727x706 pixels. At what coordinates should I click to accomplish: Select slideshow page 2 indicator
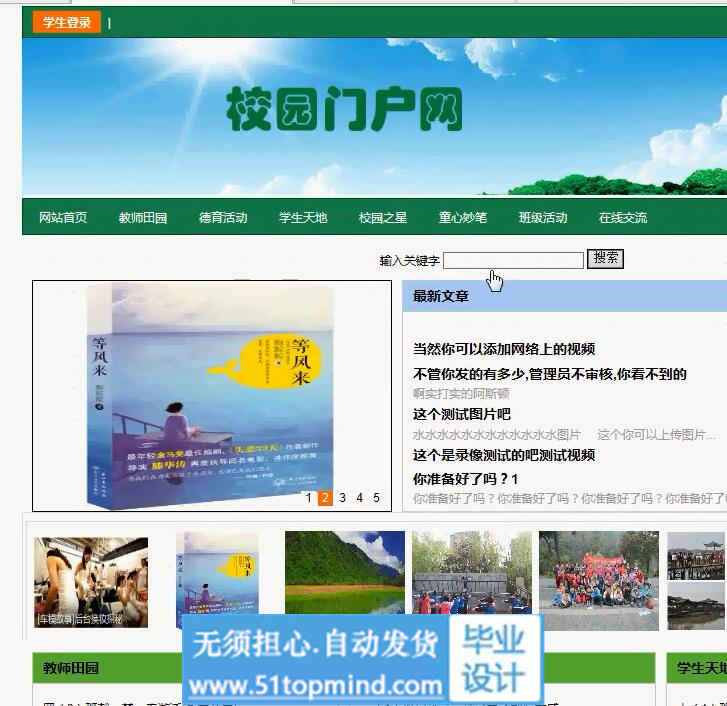[325, 498]
